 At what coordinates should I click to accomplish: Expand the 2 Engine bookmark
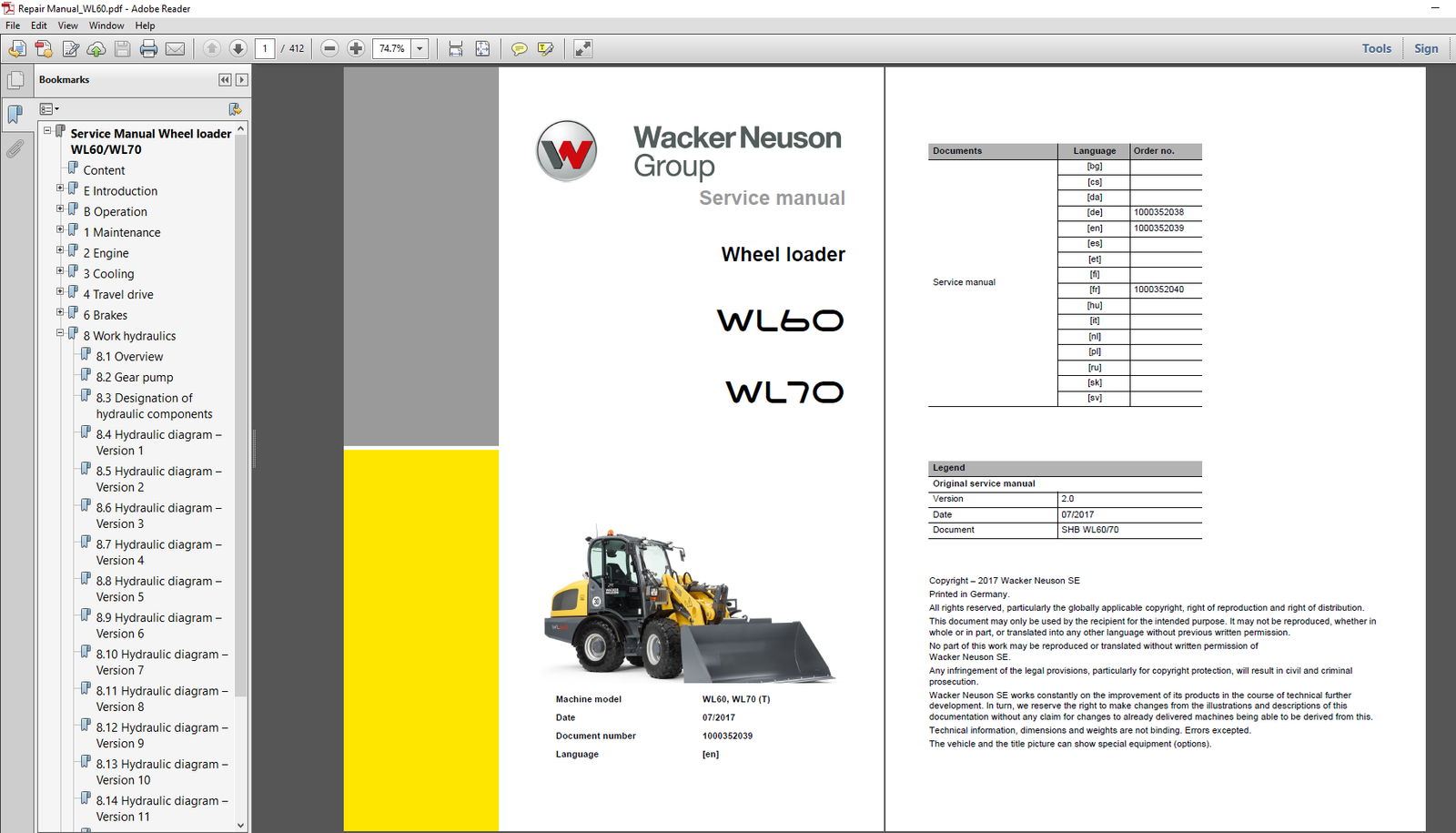click(x=60, y=250)
